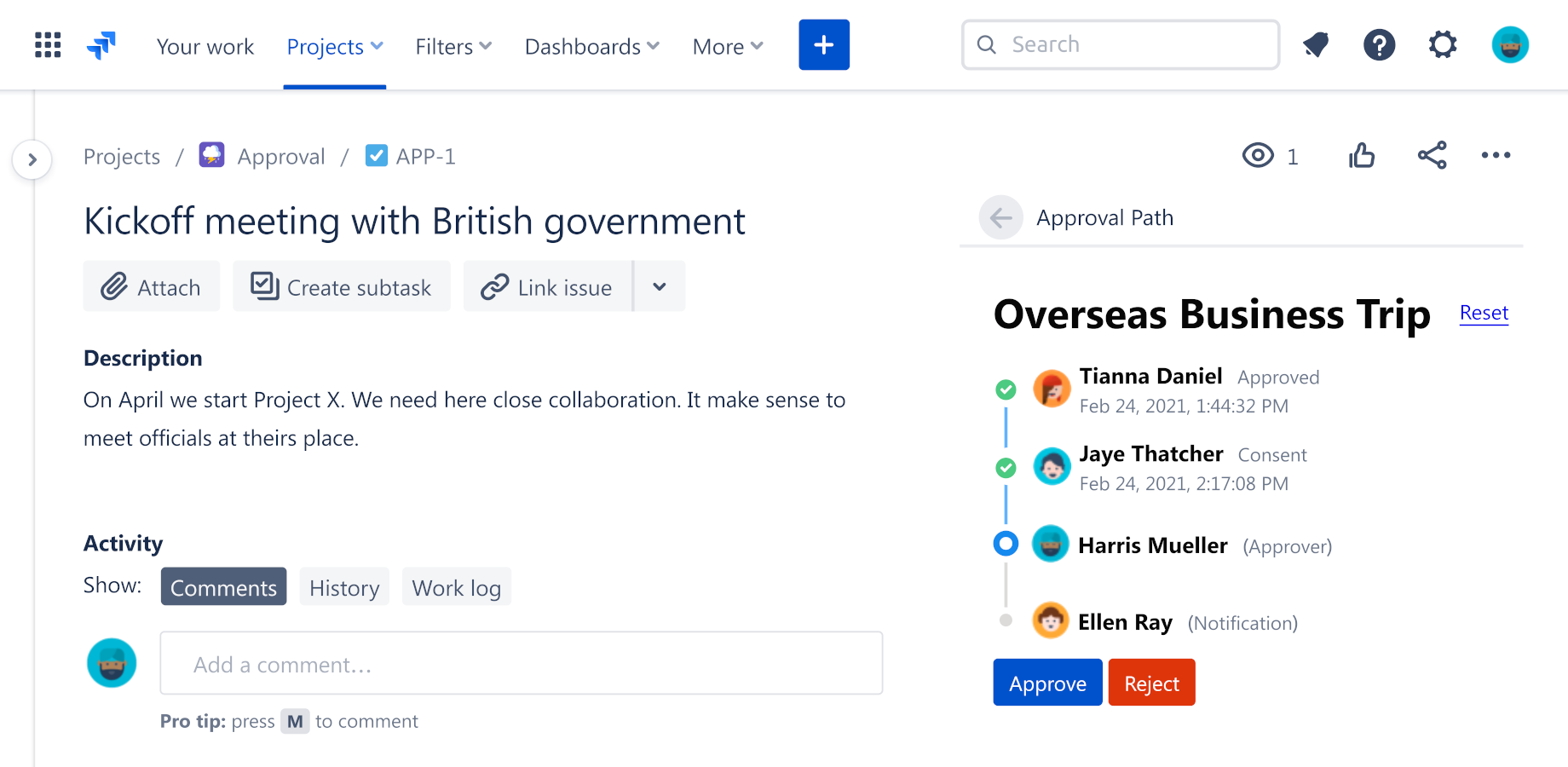The height and width of the screenshot is (767, 1568).
Task: Click Harris Mueller's avatar
Action: 1051,544
